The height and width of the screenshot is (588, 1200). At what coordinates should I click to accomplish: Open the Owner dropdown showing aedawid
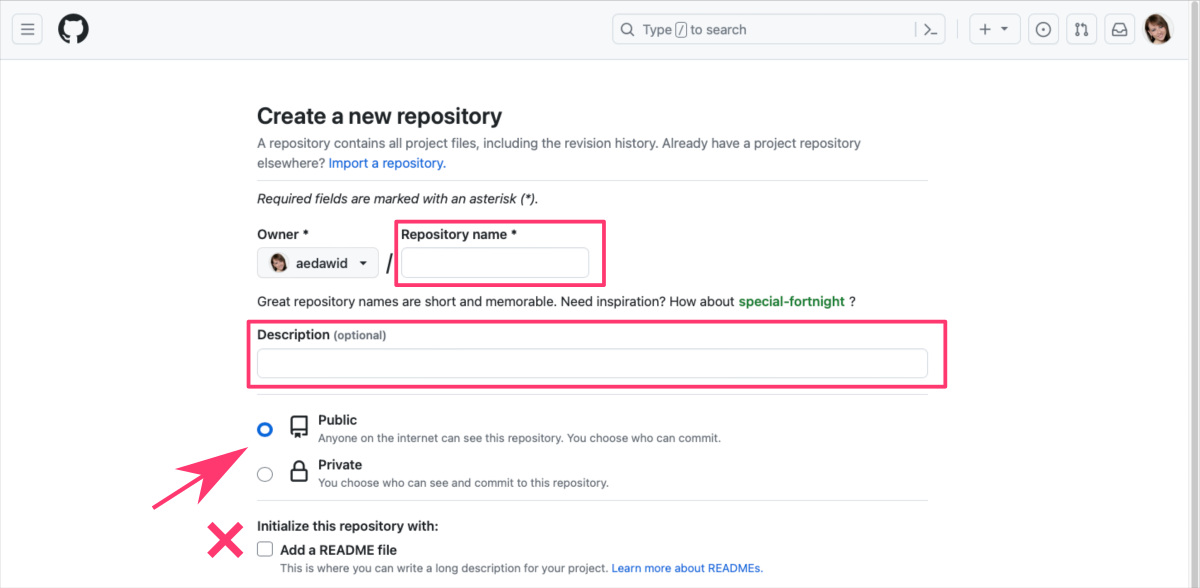317,262
